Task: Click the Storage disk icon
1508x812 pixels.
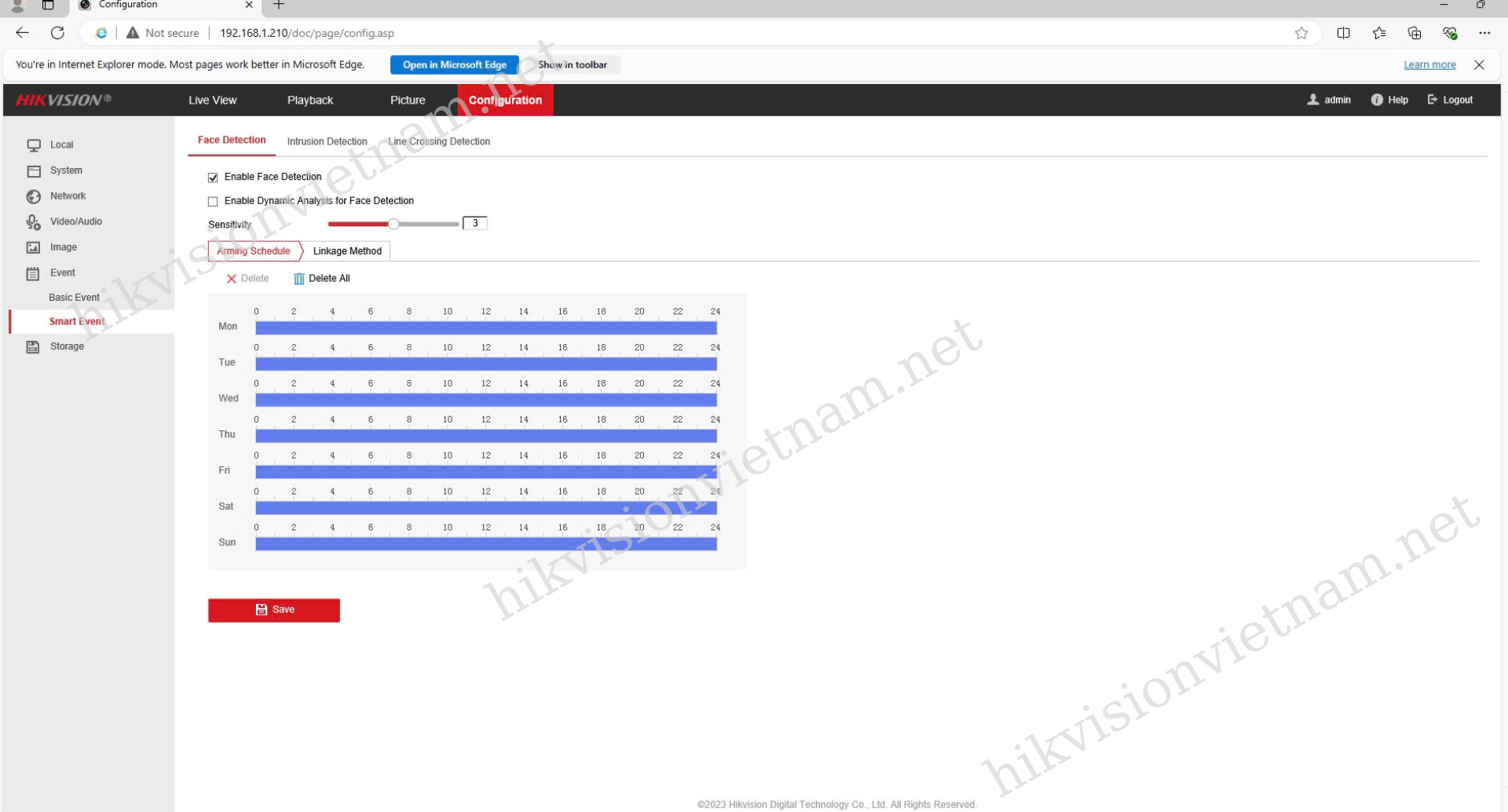Action: coord(33,346)
